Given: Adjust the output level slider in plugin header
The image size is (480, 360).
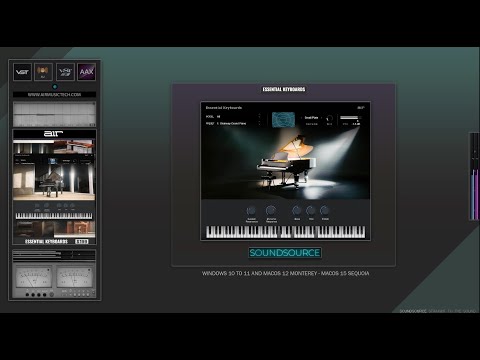Looking at the screenshot, I should coord(350,118).
